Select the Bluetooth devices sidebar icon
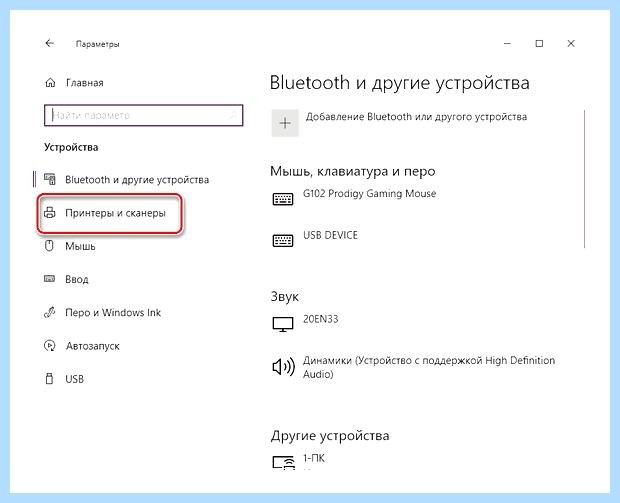This screenshot has height=503, width=620. [x=49, y=179]
